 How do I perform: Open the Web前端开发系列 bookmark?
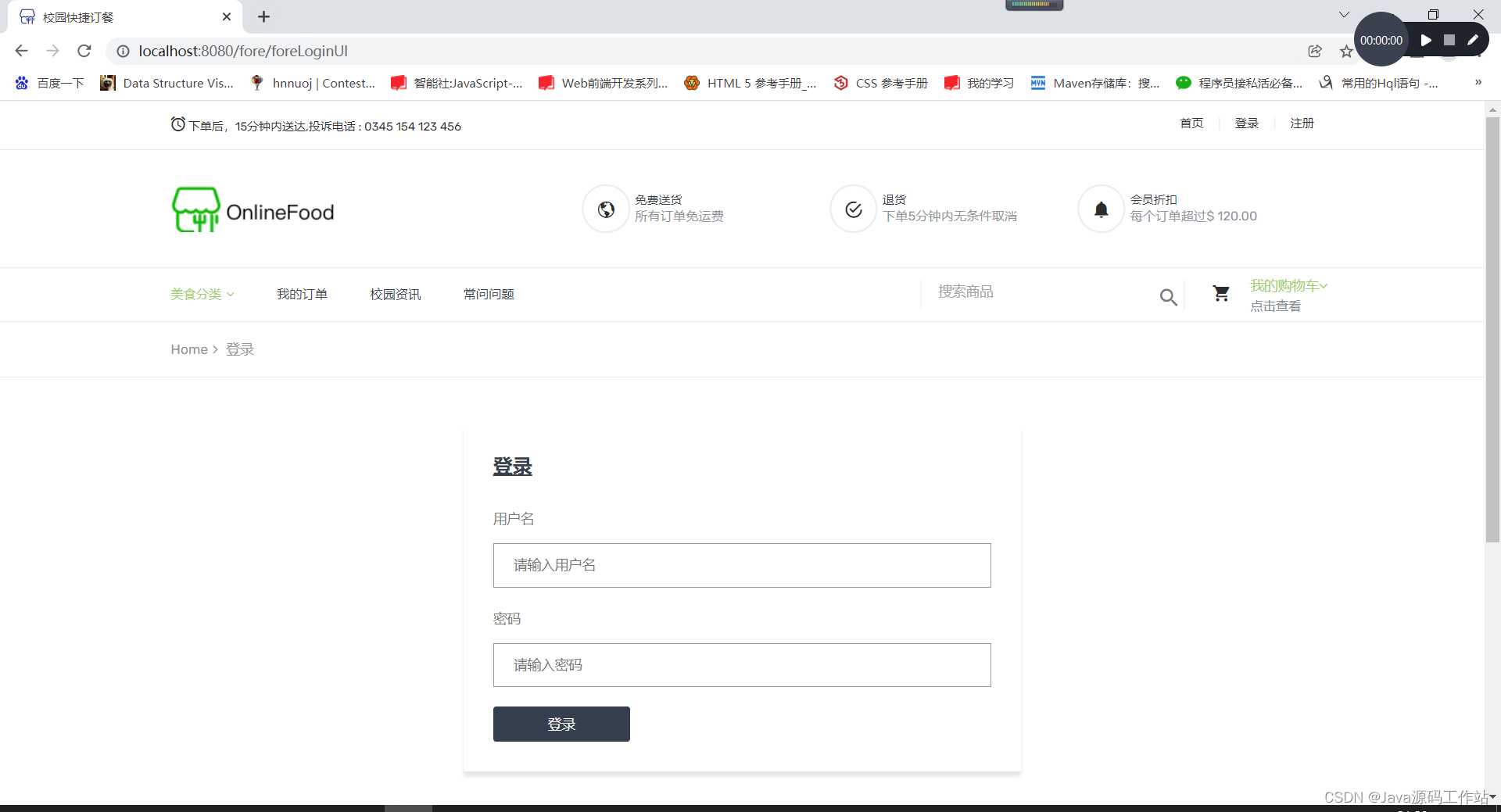coord(604,83)
